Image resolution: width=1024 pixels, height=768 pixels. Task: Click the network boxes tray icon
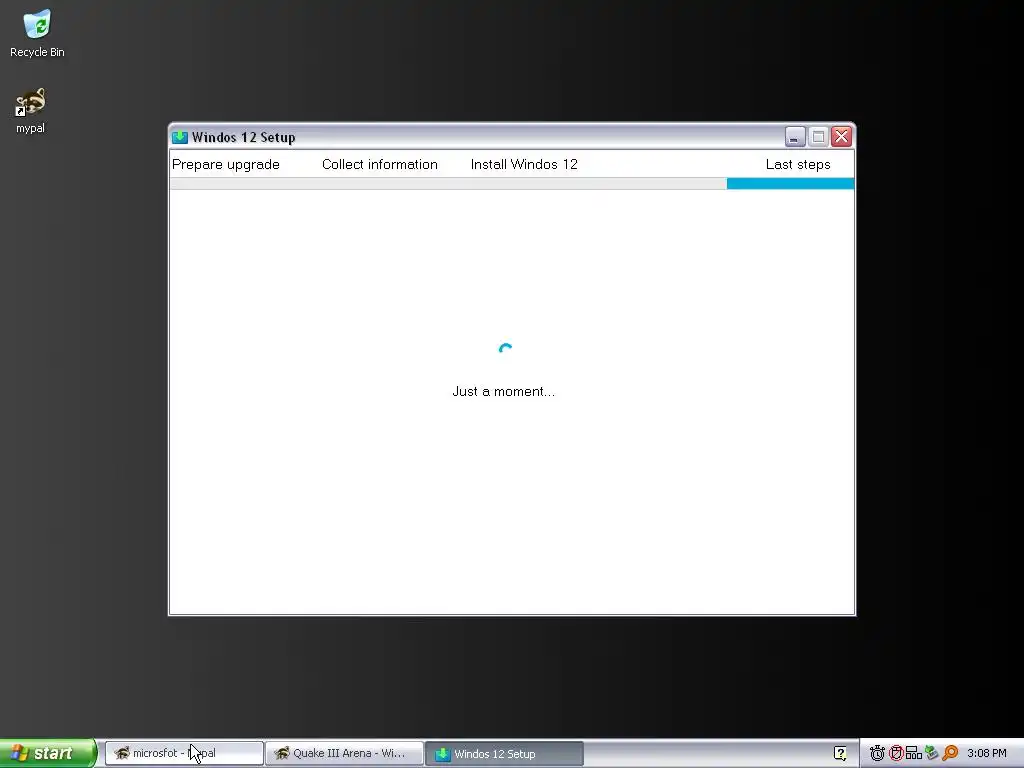click(914, 753)
